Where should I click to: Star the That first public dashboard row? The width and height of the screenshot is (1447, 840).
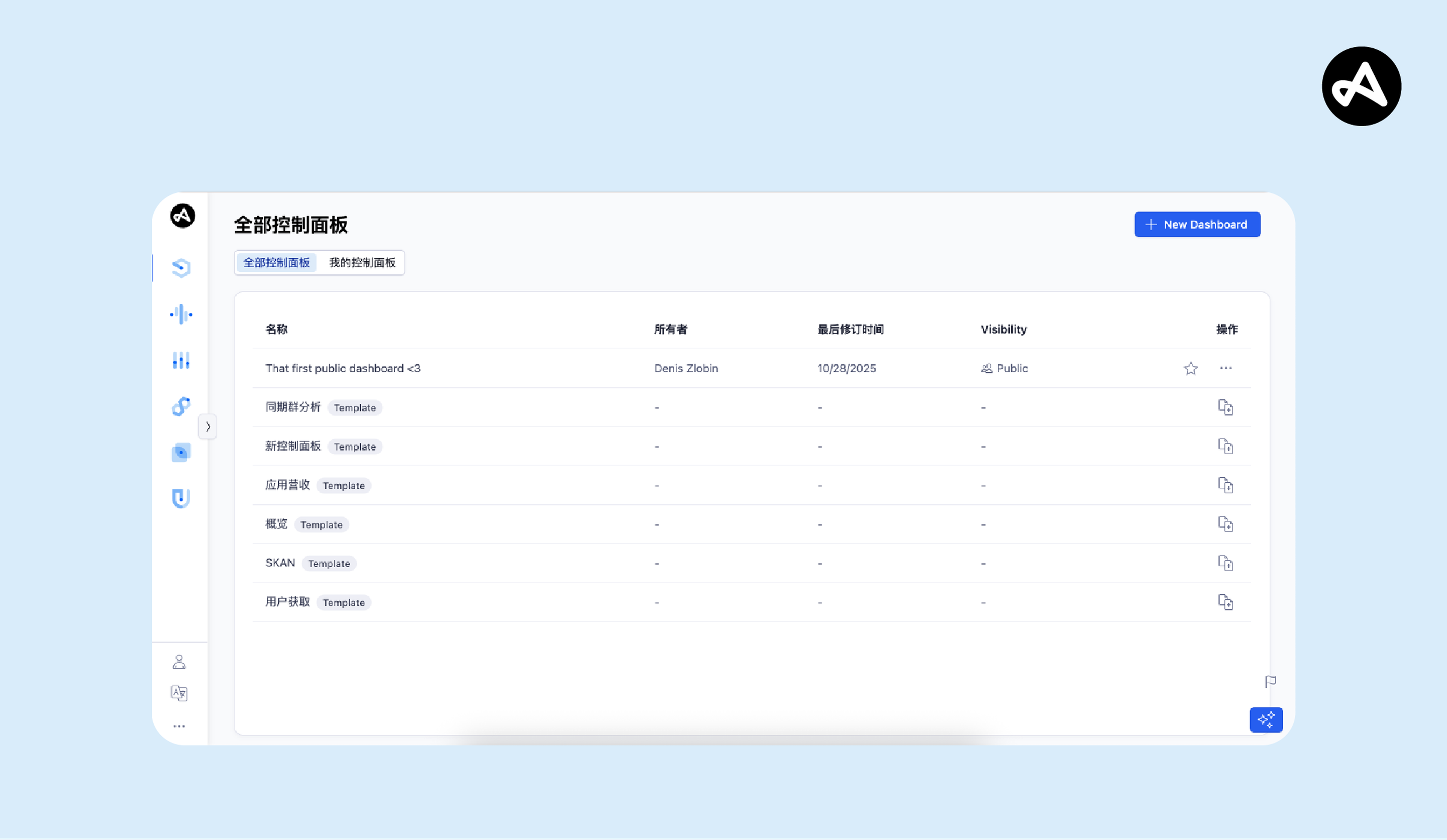point(1190,368)
